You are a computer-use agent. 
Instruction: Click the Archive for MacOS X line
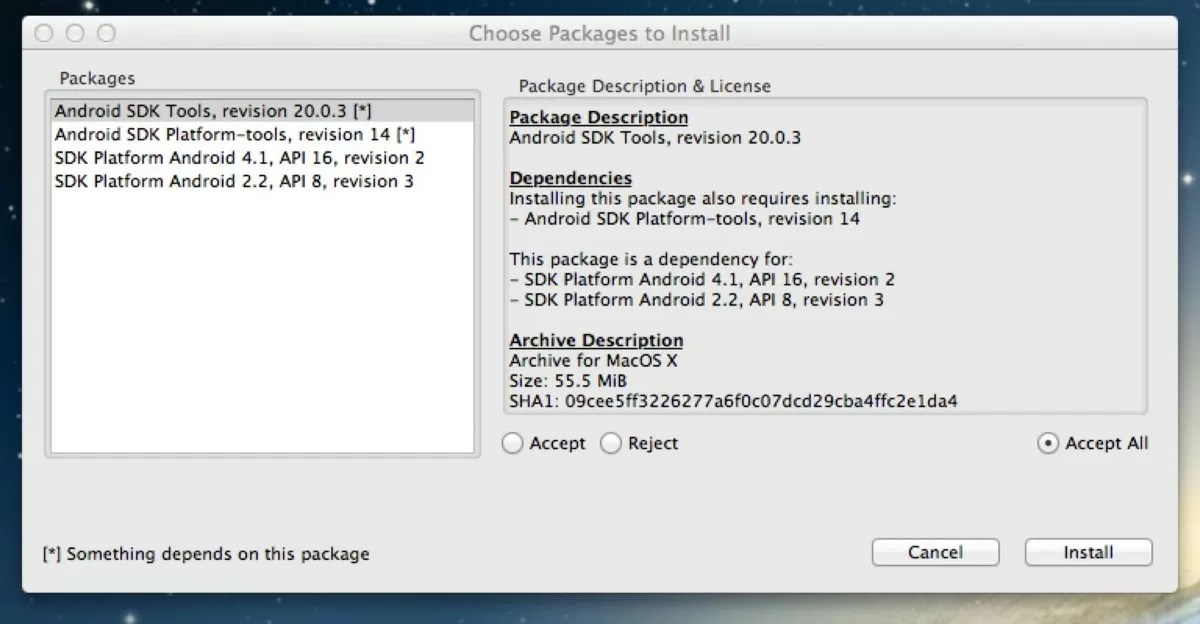(x=593, y=361)
